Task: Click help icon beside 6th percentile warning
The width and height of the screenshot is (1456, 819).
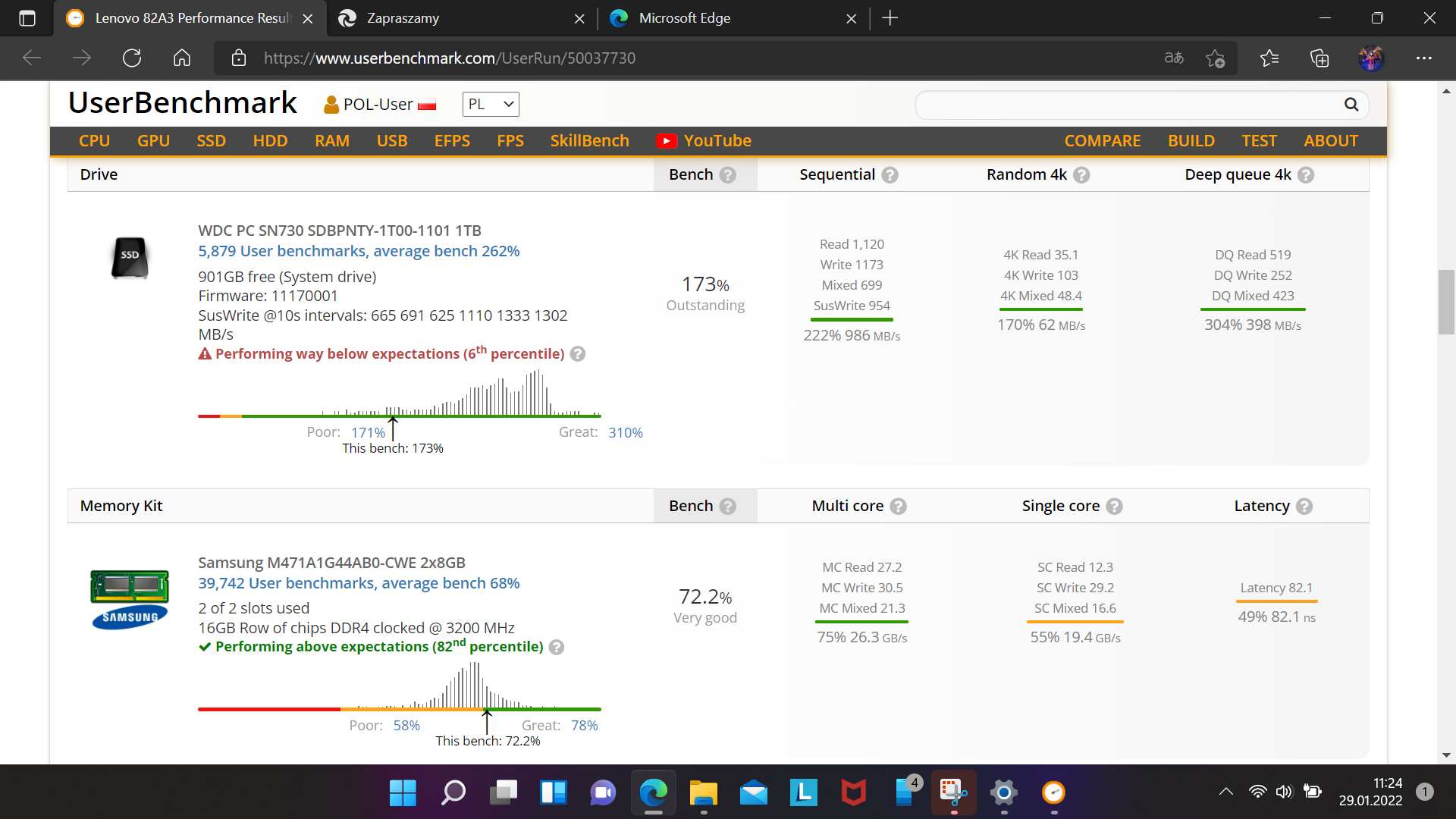Action: coord(578,354)
